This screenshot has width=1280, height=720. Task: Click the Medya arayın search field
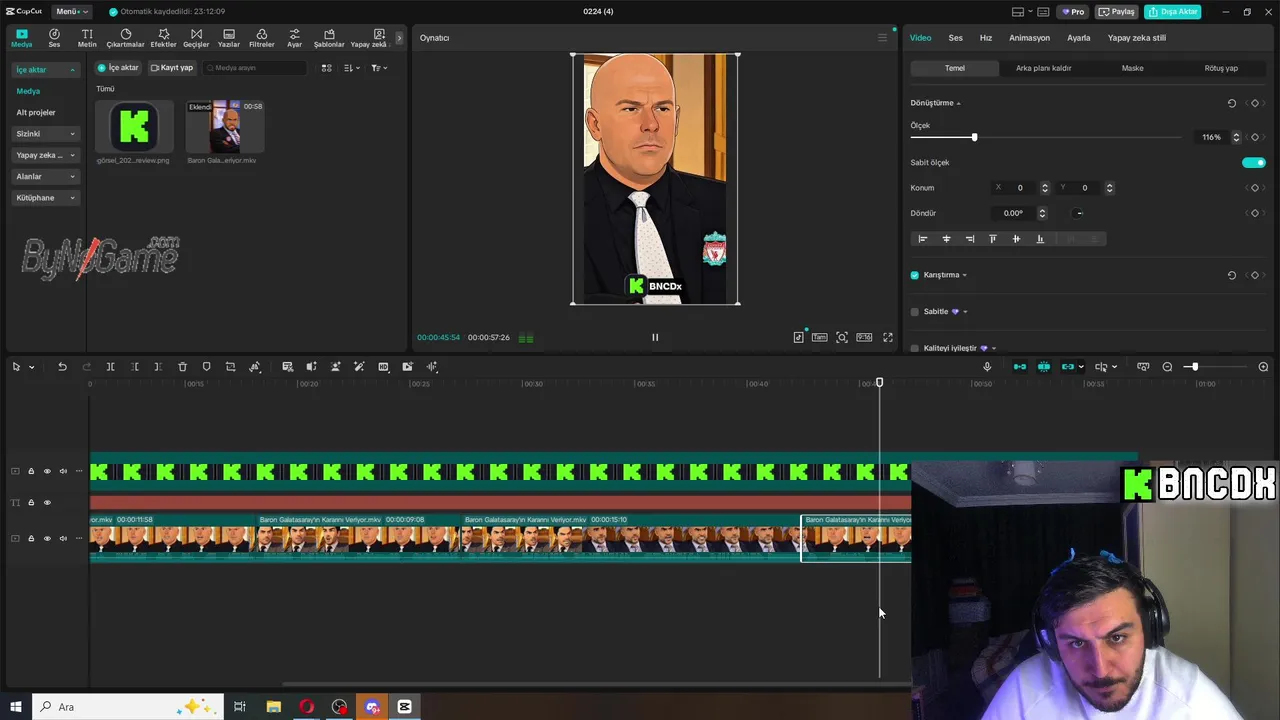tap(255, 68)
